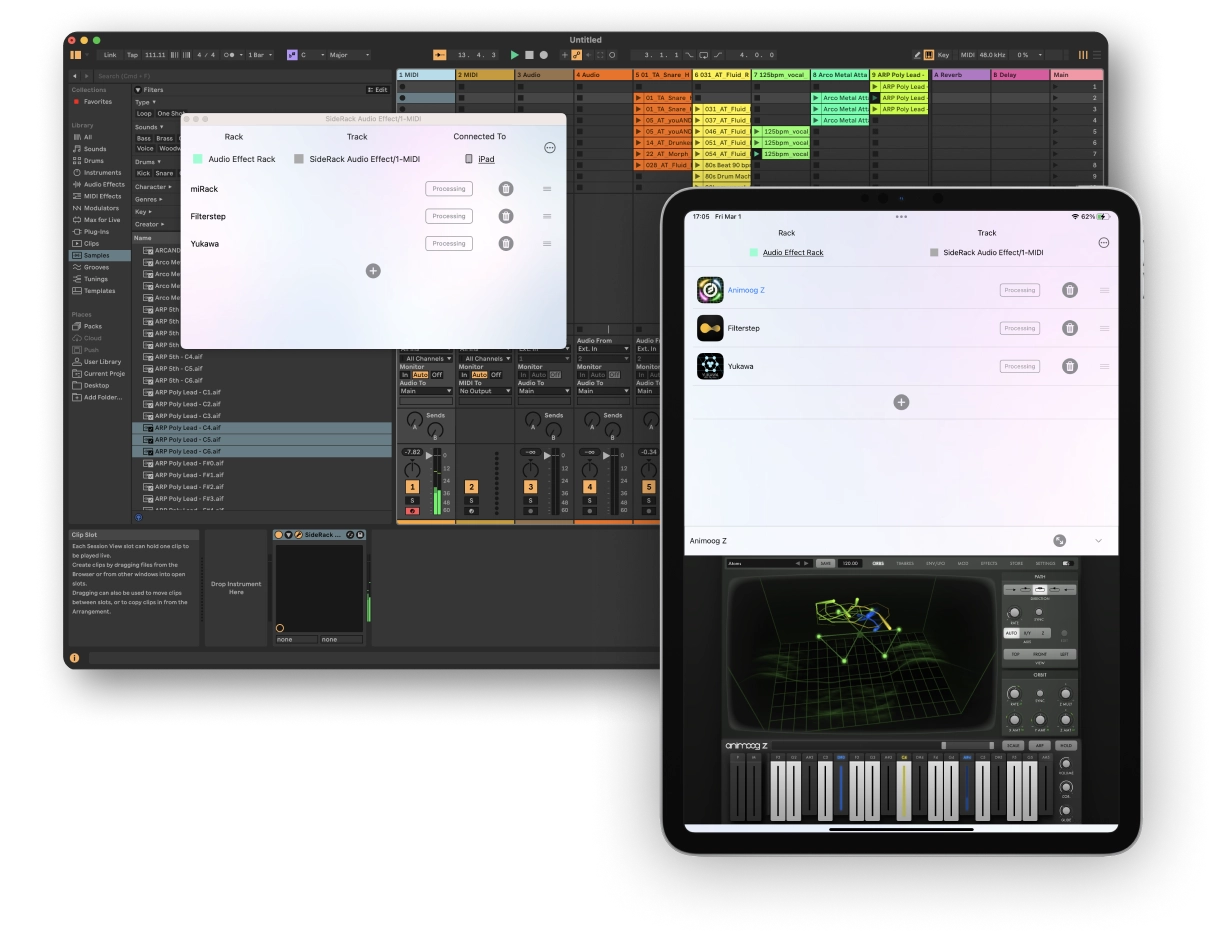Click the mint Audio Effect Rack swatch in the Mac window
This screenshot has height=943, width=1209.
(x=197, y=159)
